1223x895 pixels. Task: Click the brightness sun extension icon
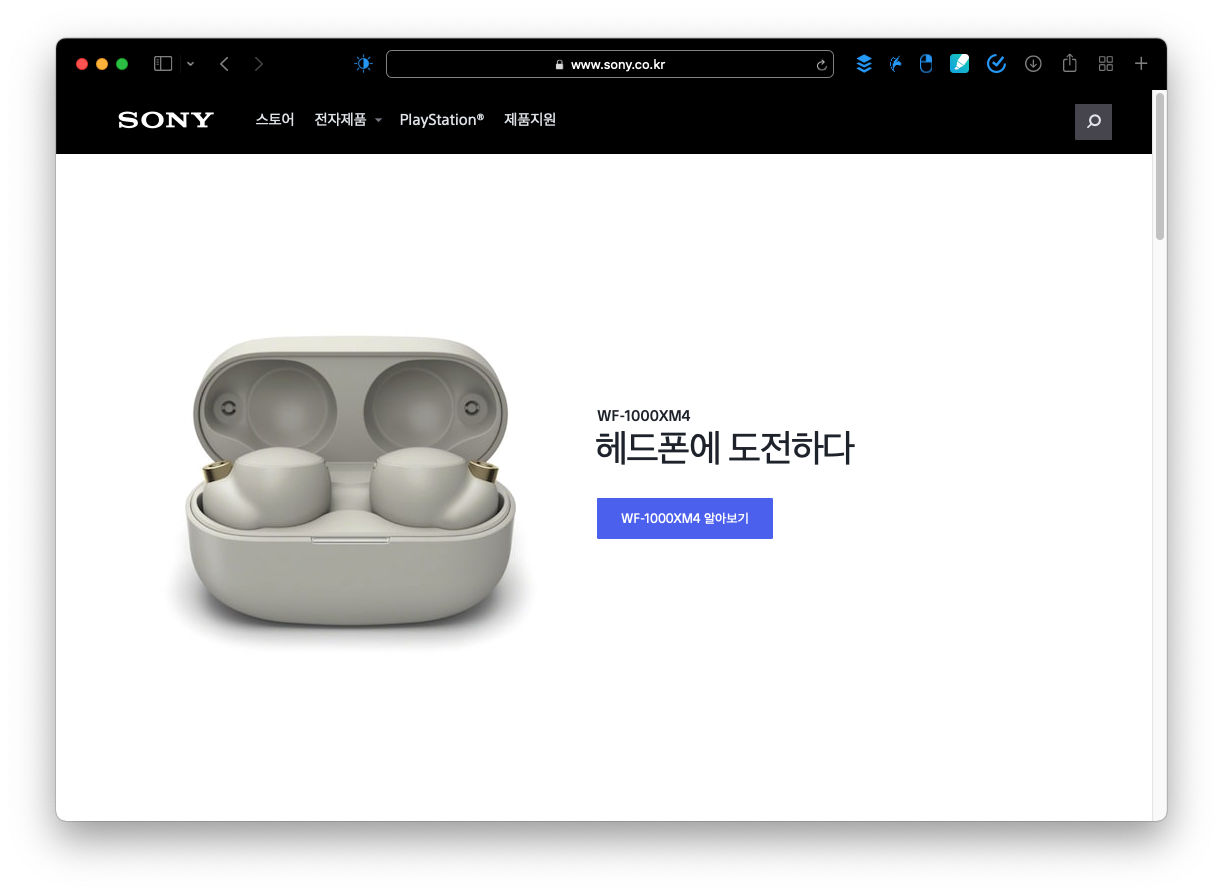[x=363, y=64]
